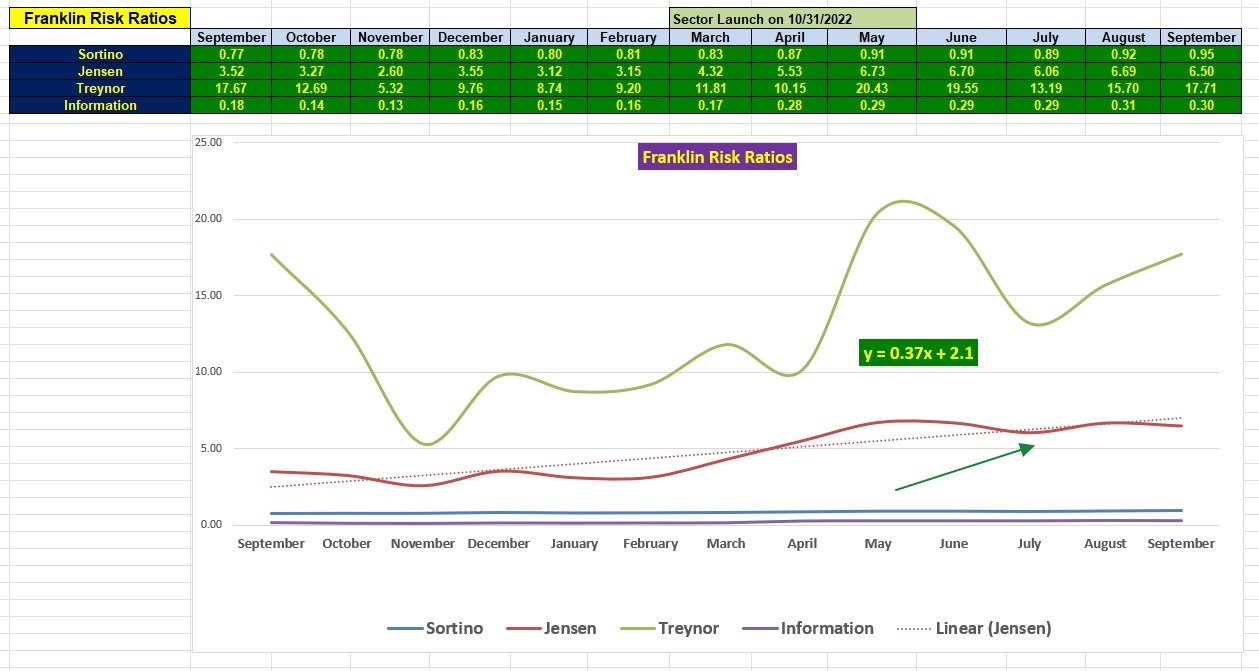Click the April column header cell
Screen dimensions: 1259x671
[x=788, y=37]
